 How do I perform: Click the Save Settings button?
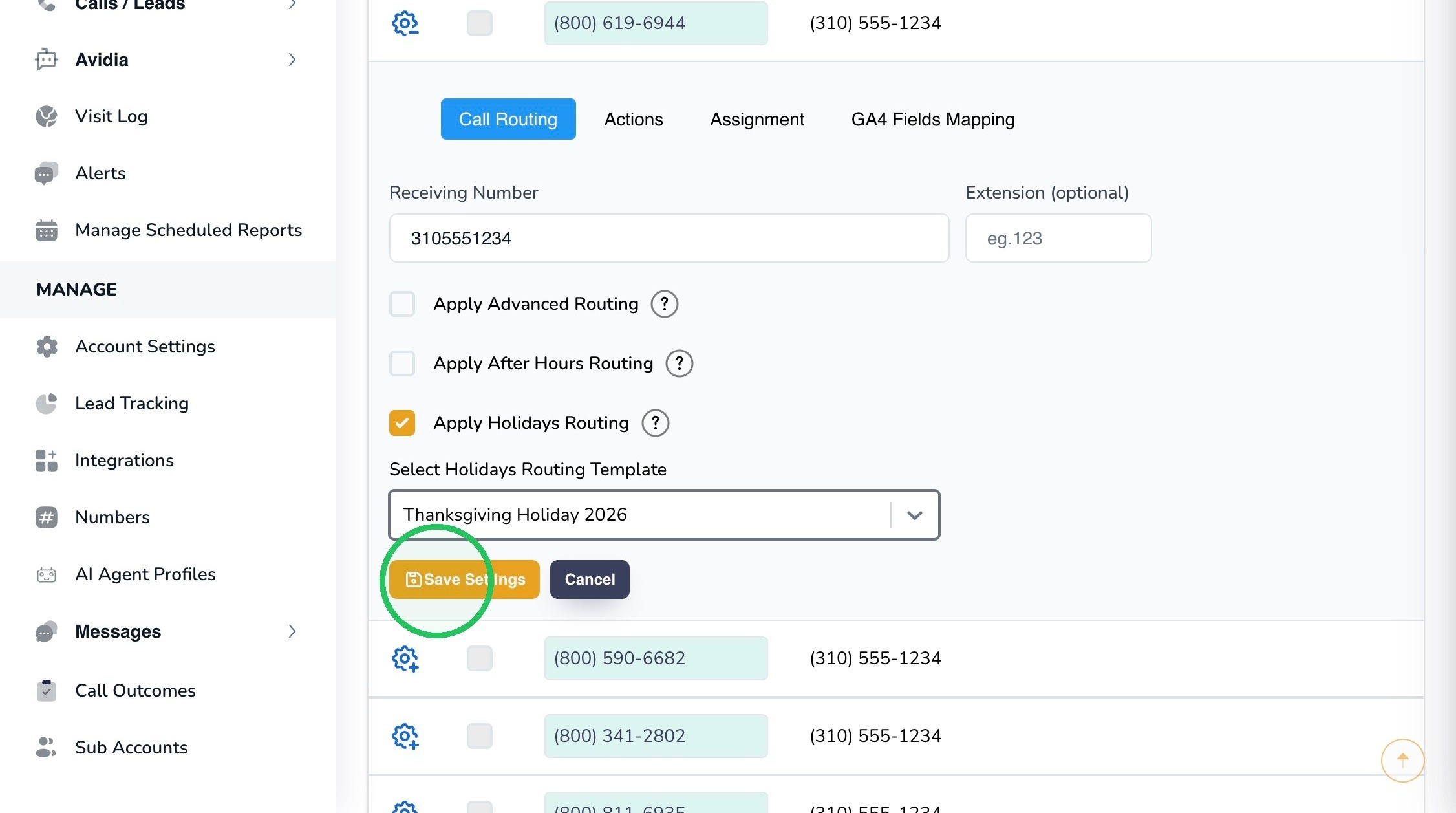464,580
